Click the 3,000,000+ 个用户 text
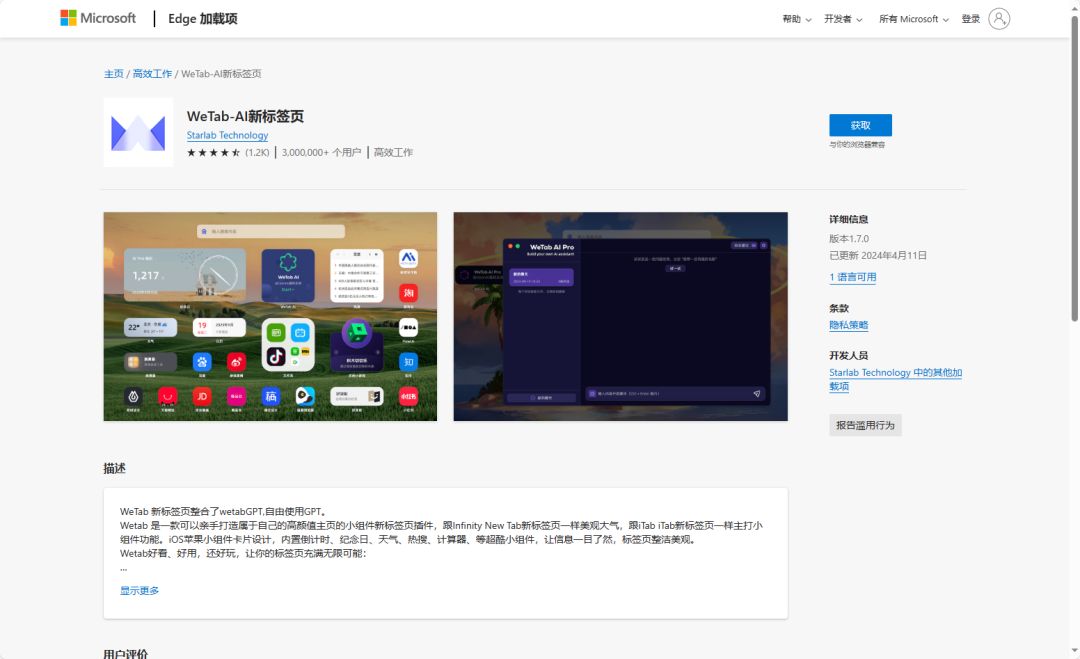Viewport: 1080px width, 659px height. coord(321,152)
